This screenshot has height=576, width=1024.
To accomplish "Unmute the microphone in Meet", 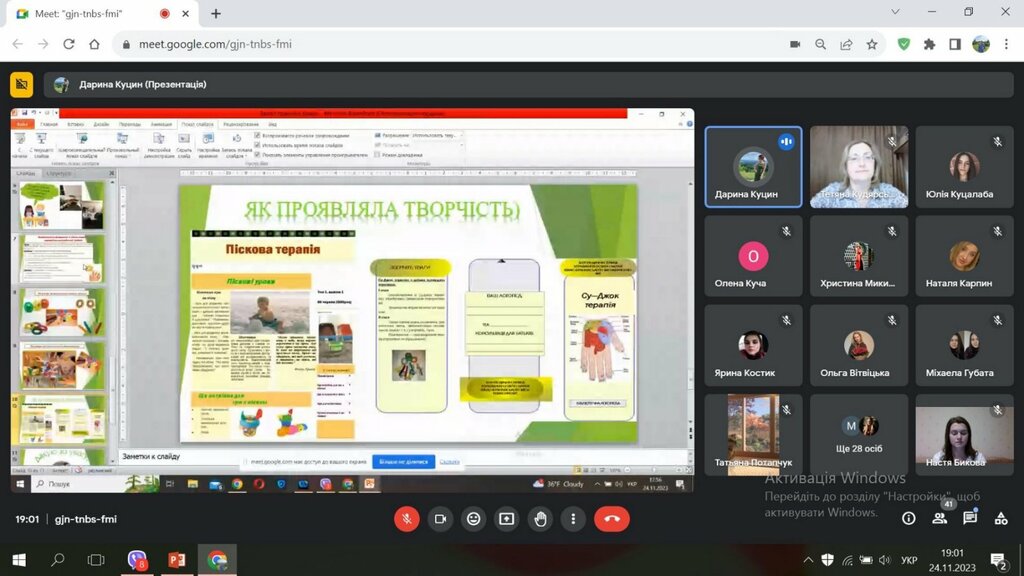I will (406, 518).
